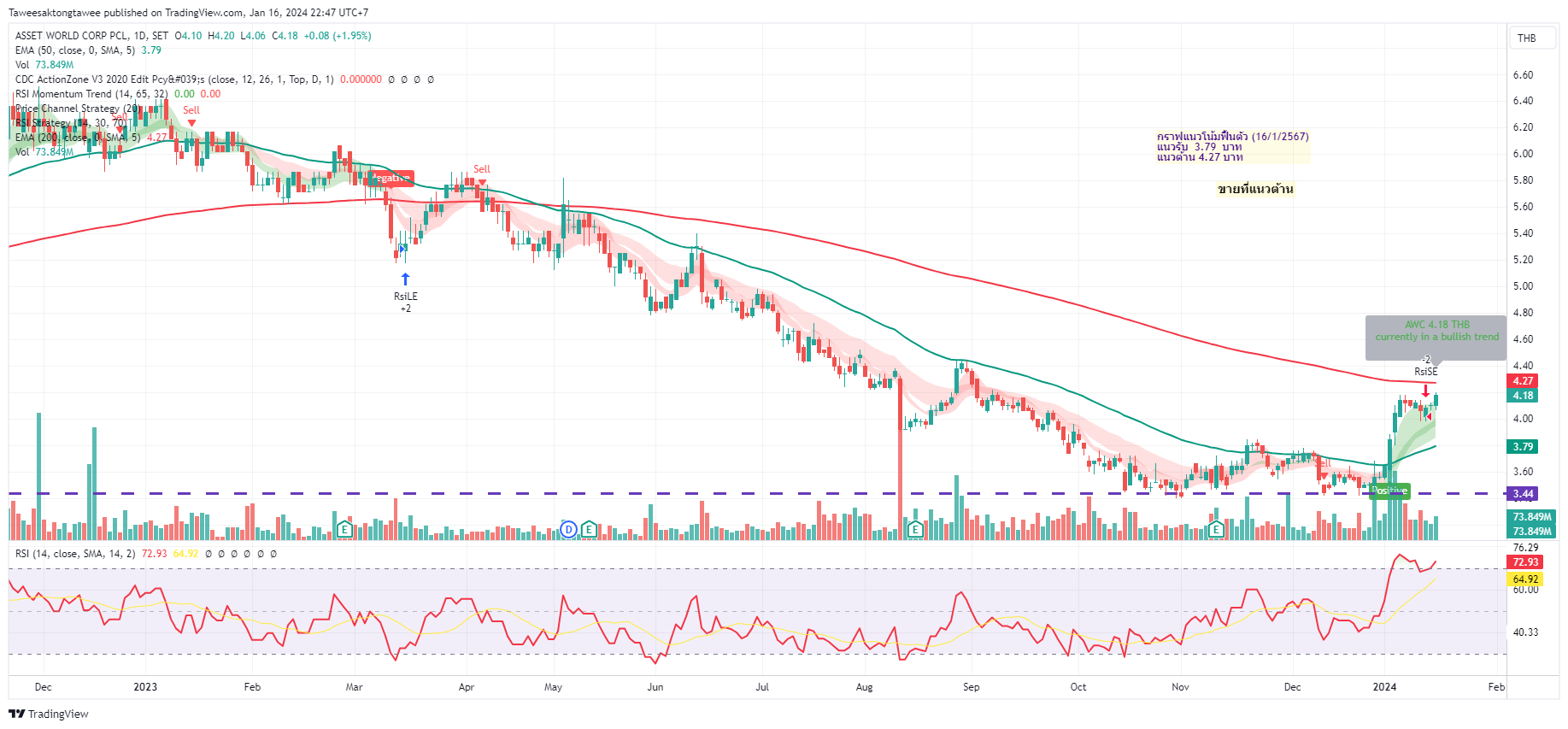1568x729 pixels.
Task: Click the red Negative trend label
Action: point(391,178)
